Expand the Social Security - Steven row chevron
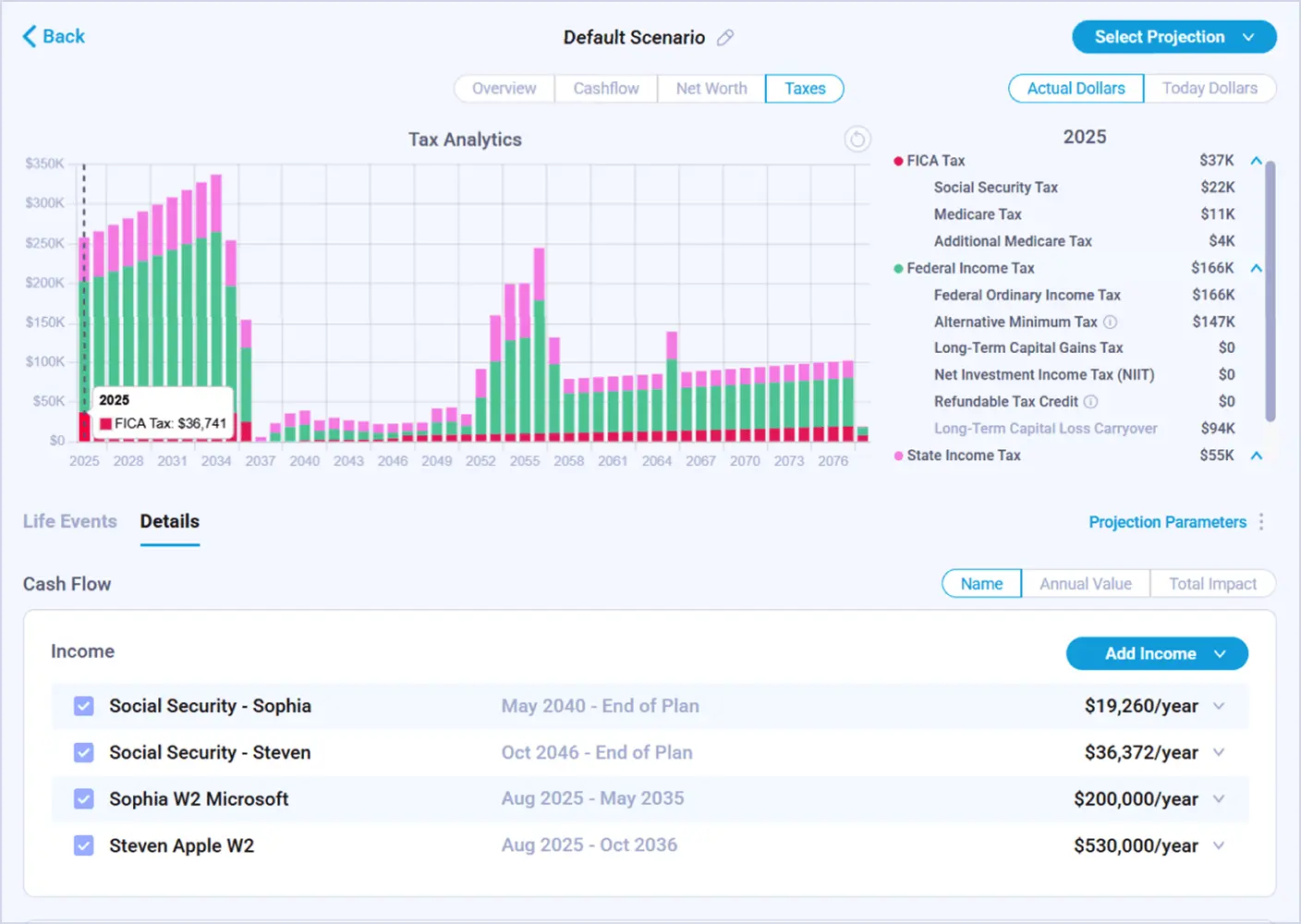 1219,752
